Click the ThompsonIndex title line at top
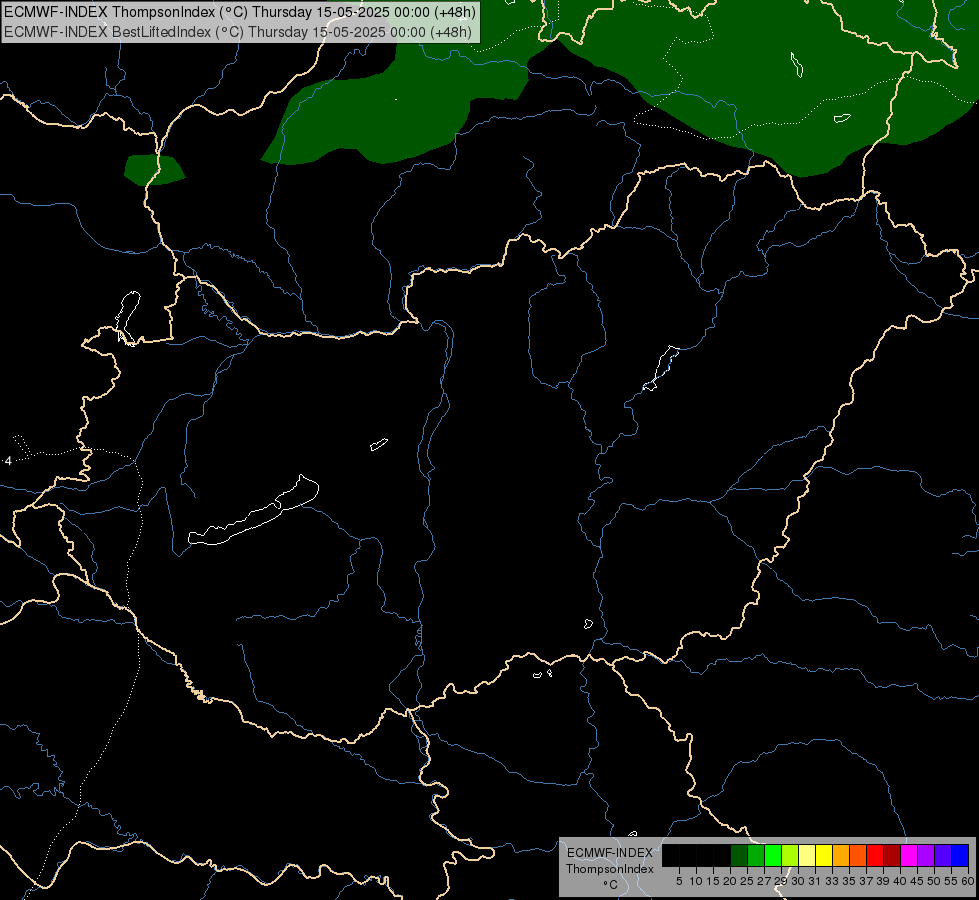979x900 pixels. [240, 12]
